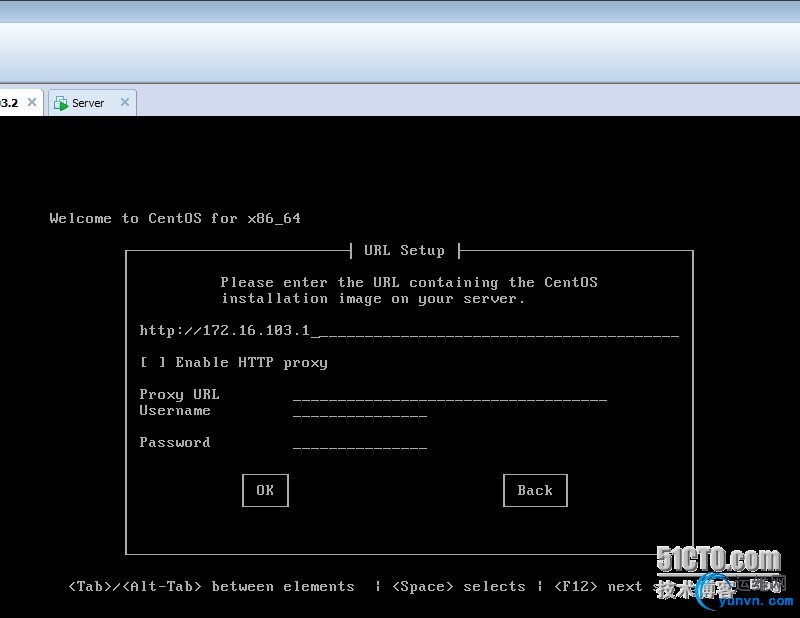The height and width of the screenshot is (618, 800).
Task: Click the Server tab's VM icon
Action: [x=61, y=103]
